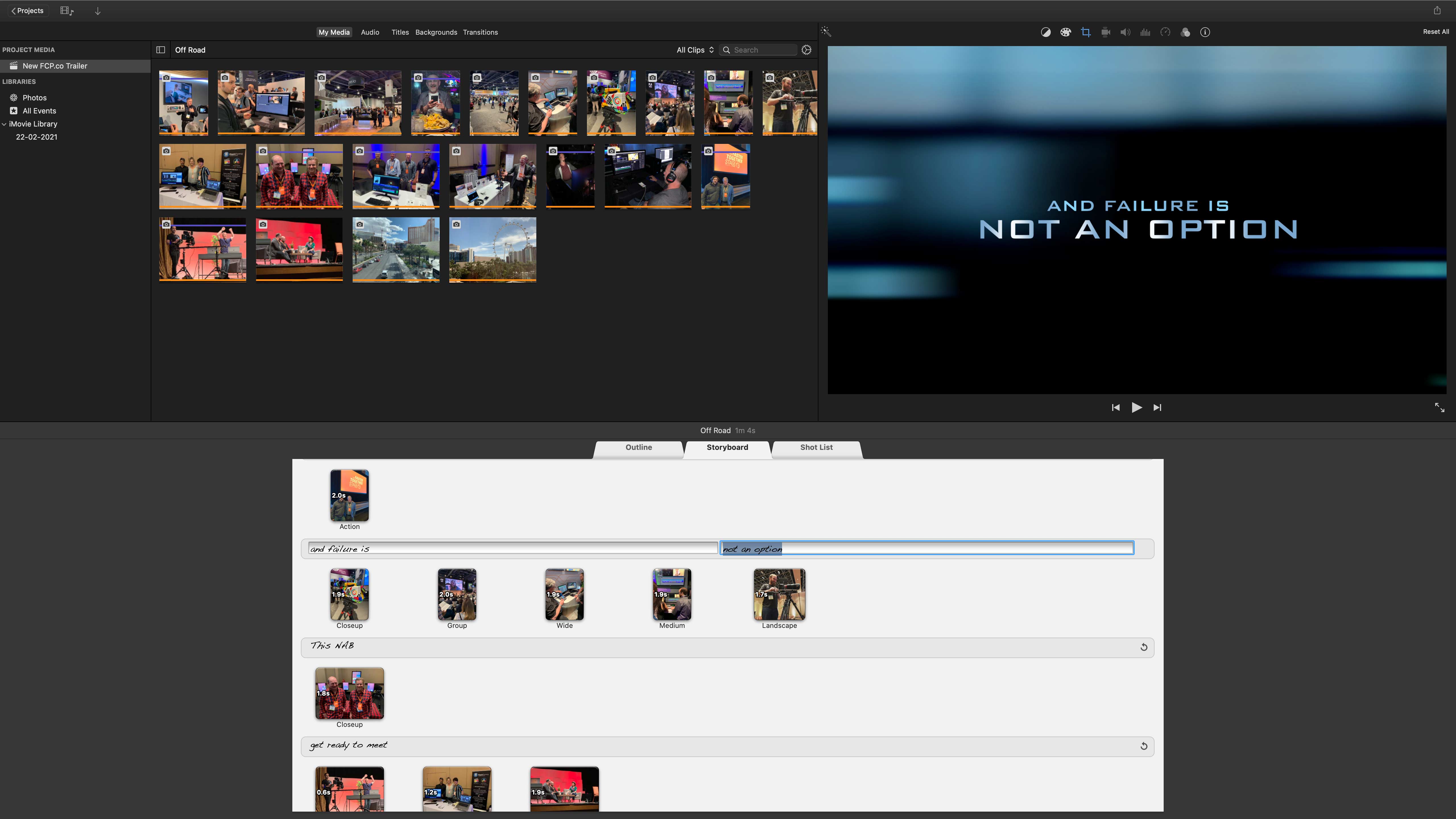Select the Landscape storyboard clip

point(779,595)
